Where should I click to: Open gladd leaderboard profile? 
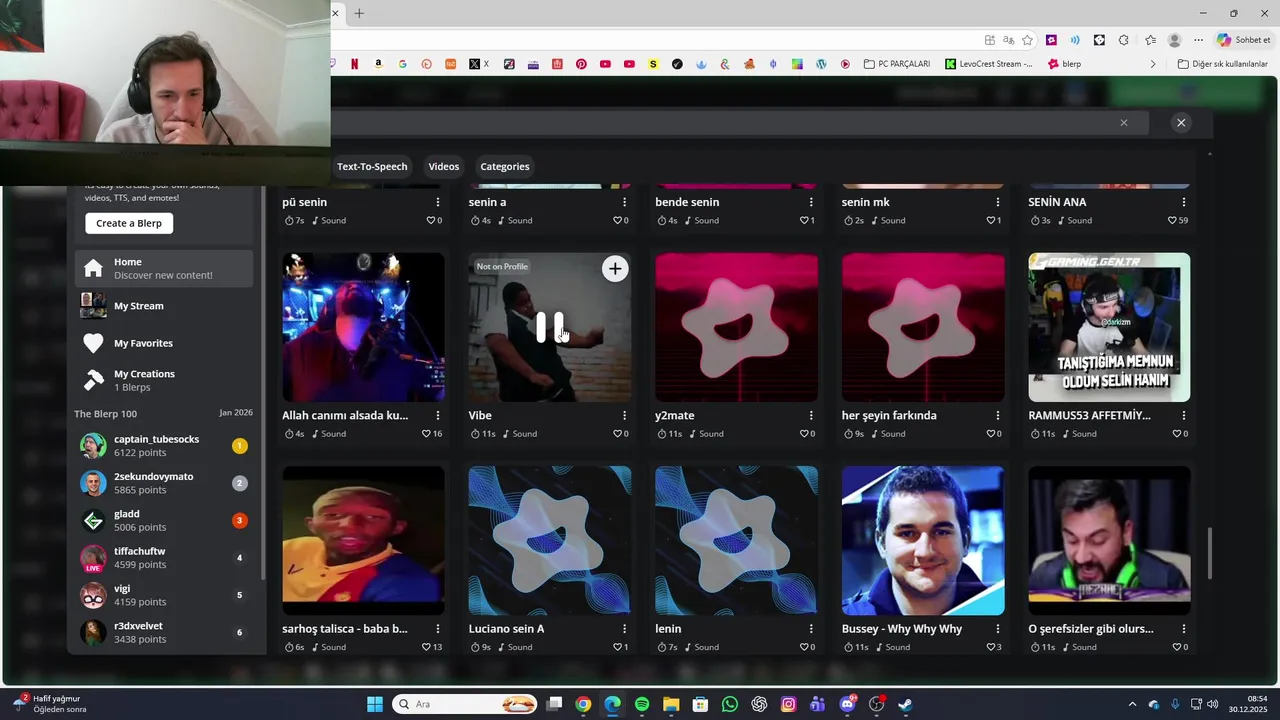pyautogui.click(x=164, y=520)
